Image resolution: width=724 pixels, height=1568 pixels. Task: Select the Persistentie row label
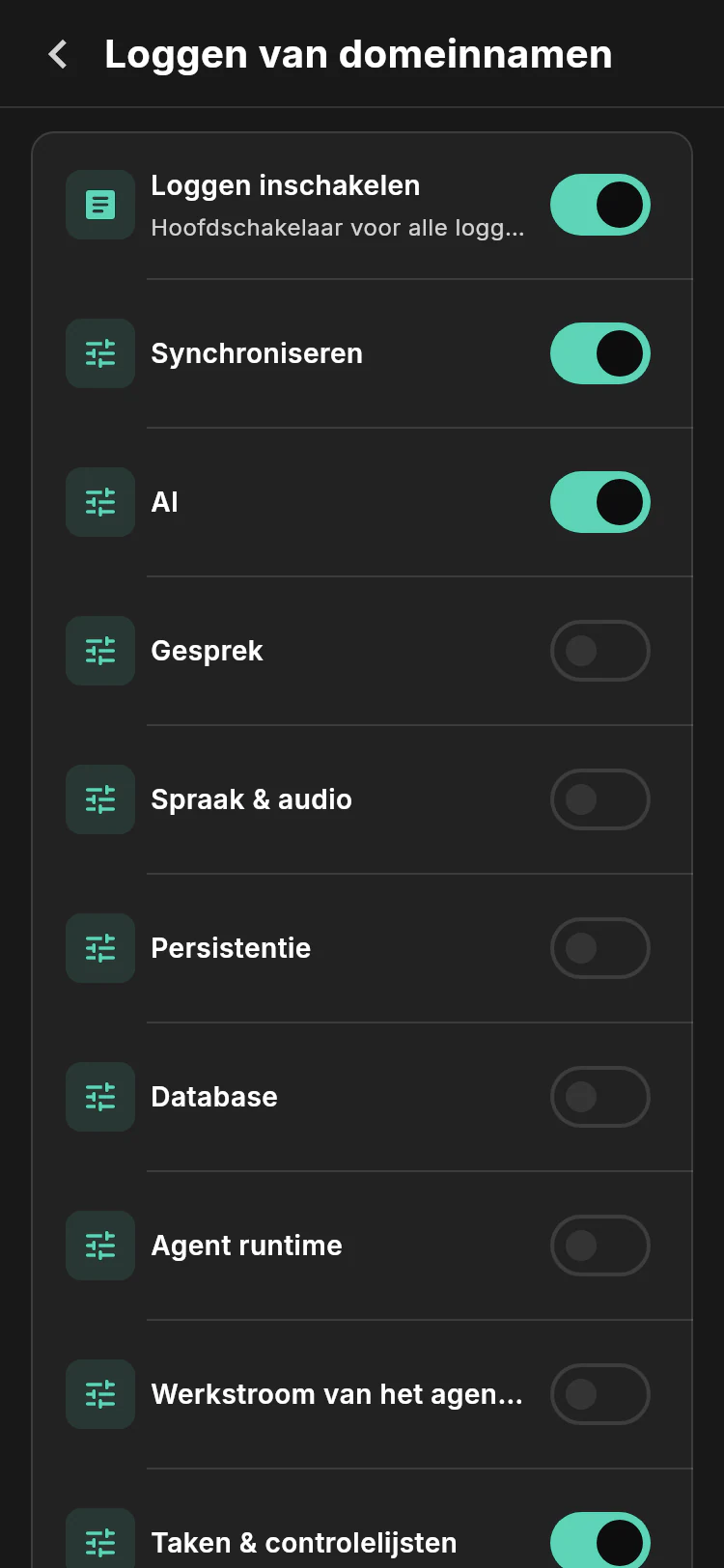click(x=231, y=948)
